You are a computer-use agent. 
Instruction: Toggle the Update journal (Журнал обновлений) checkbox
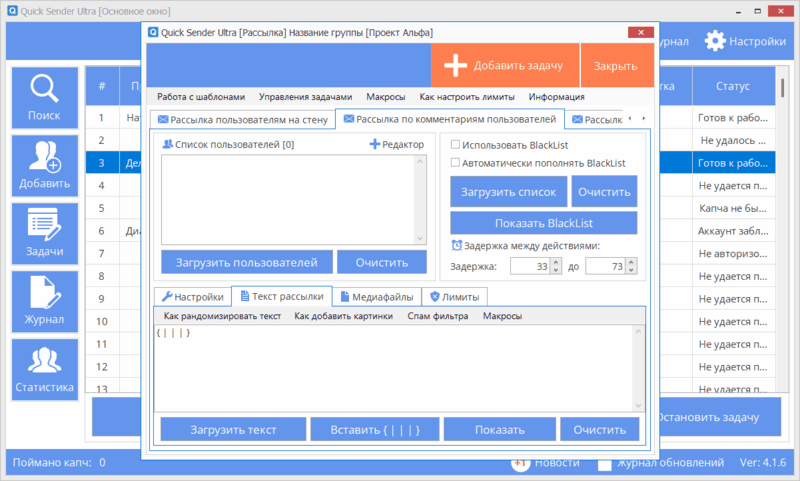tap(605, 463)
